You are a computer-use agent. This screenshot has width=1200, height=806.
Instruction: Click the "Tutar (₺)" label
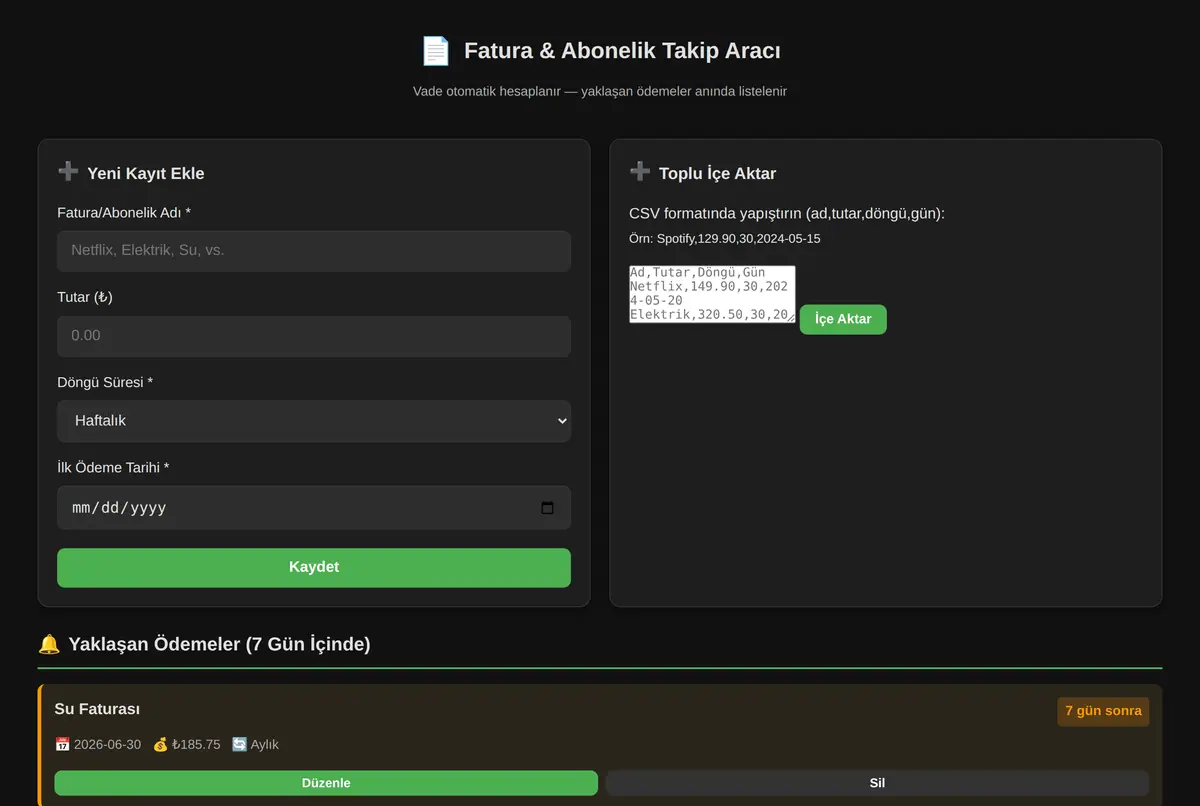point(85,297)
